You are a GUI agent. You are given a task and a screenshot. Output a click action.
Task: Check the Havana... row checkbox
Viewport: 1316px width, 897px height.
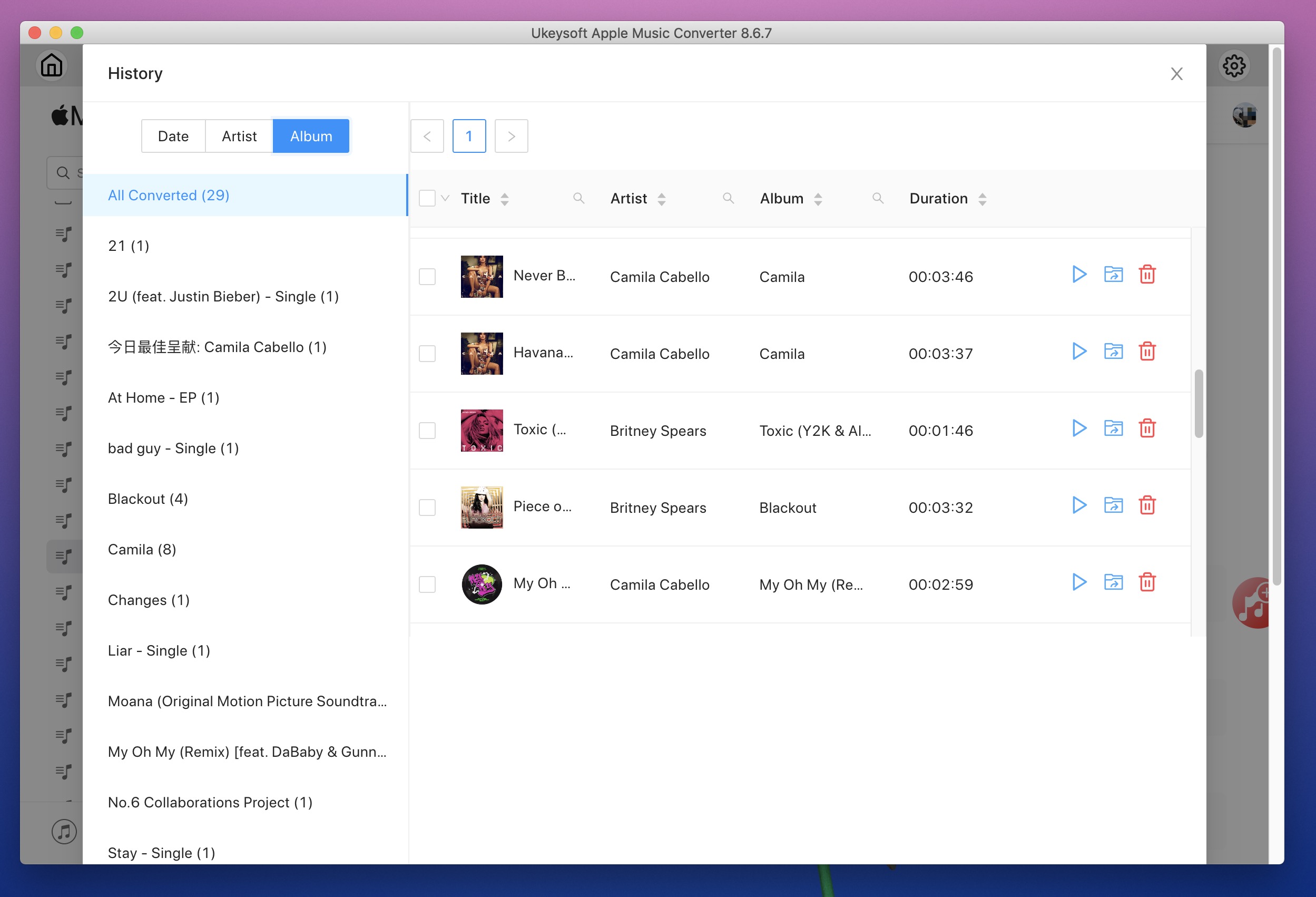pyautogui.click(x=427, y=354)
